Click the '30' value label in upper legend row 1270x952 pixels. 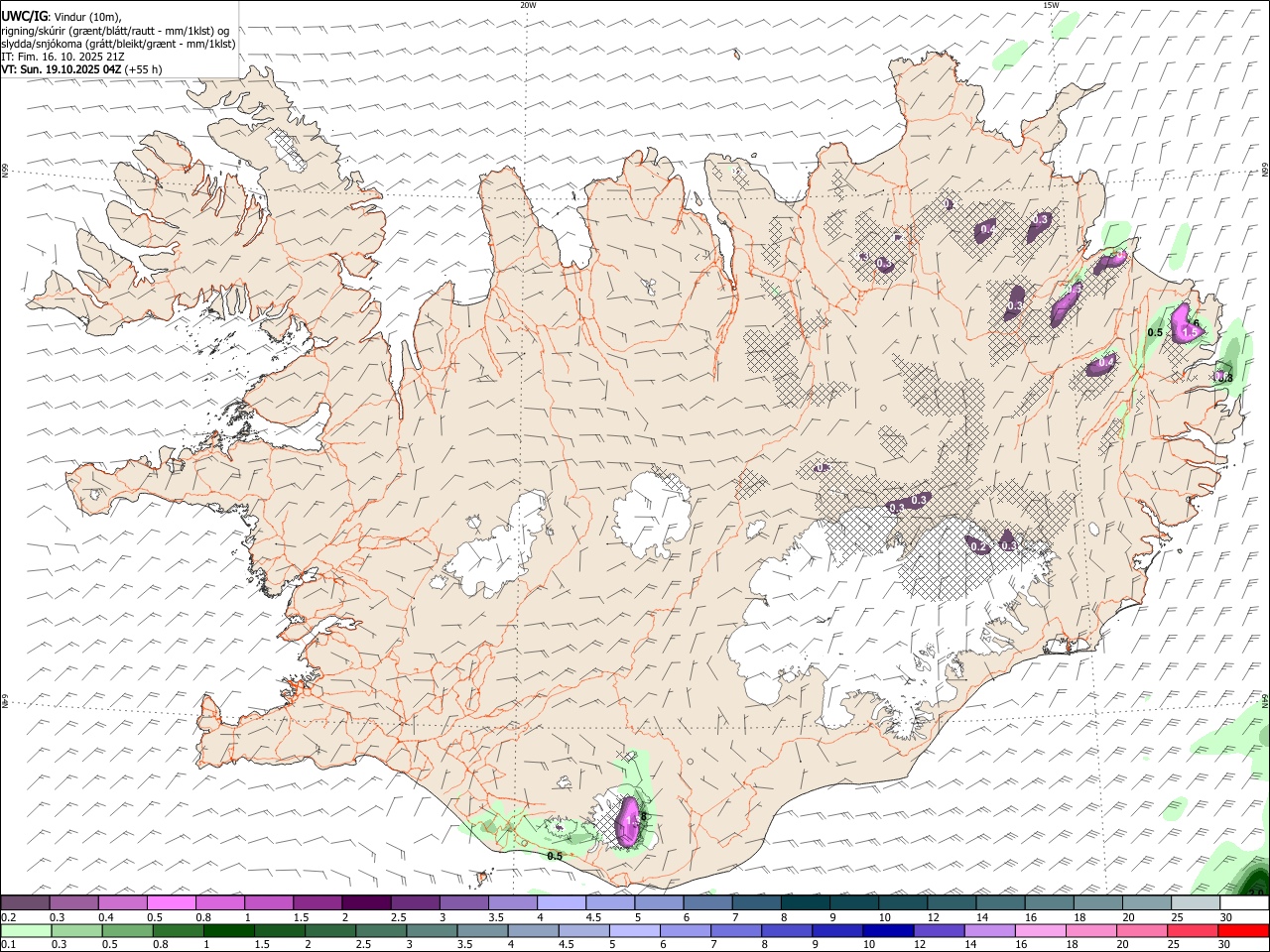[x=1226, y=917]
